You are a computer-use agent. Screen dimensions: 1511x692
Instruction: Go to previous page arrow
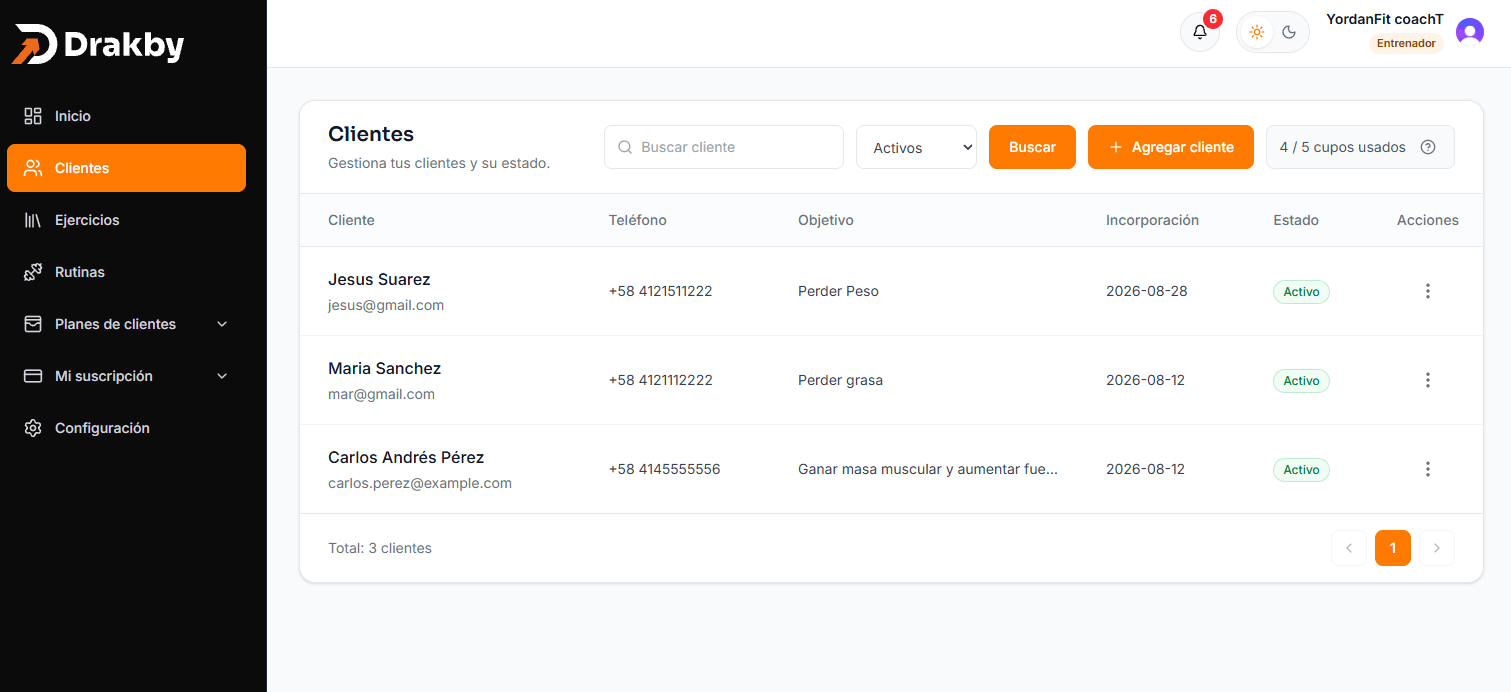click(x=1349, y=548)
